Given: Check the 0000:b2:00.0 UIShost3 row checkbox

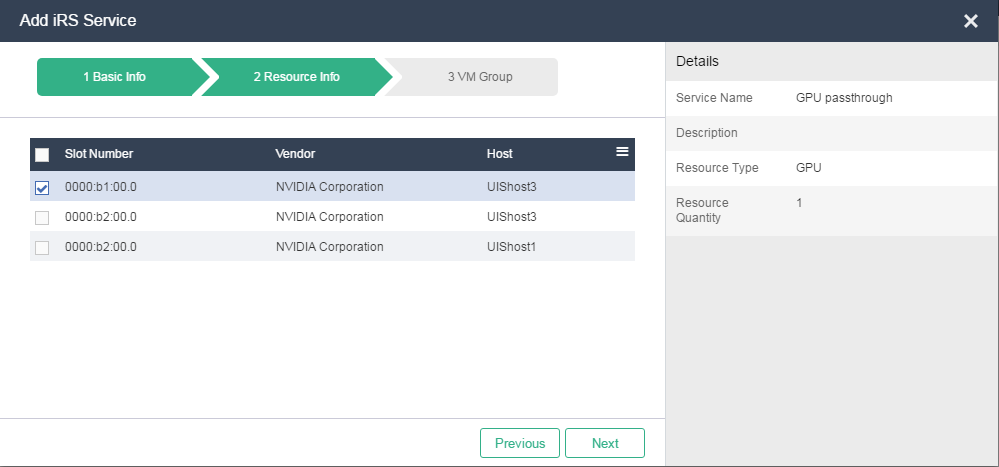Looking at the screenshot, I should (42, 217).
